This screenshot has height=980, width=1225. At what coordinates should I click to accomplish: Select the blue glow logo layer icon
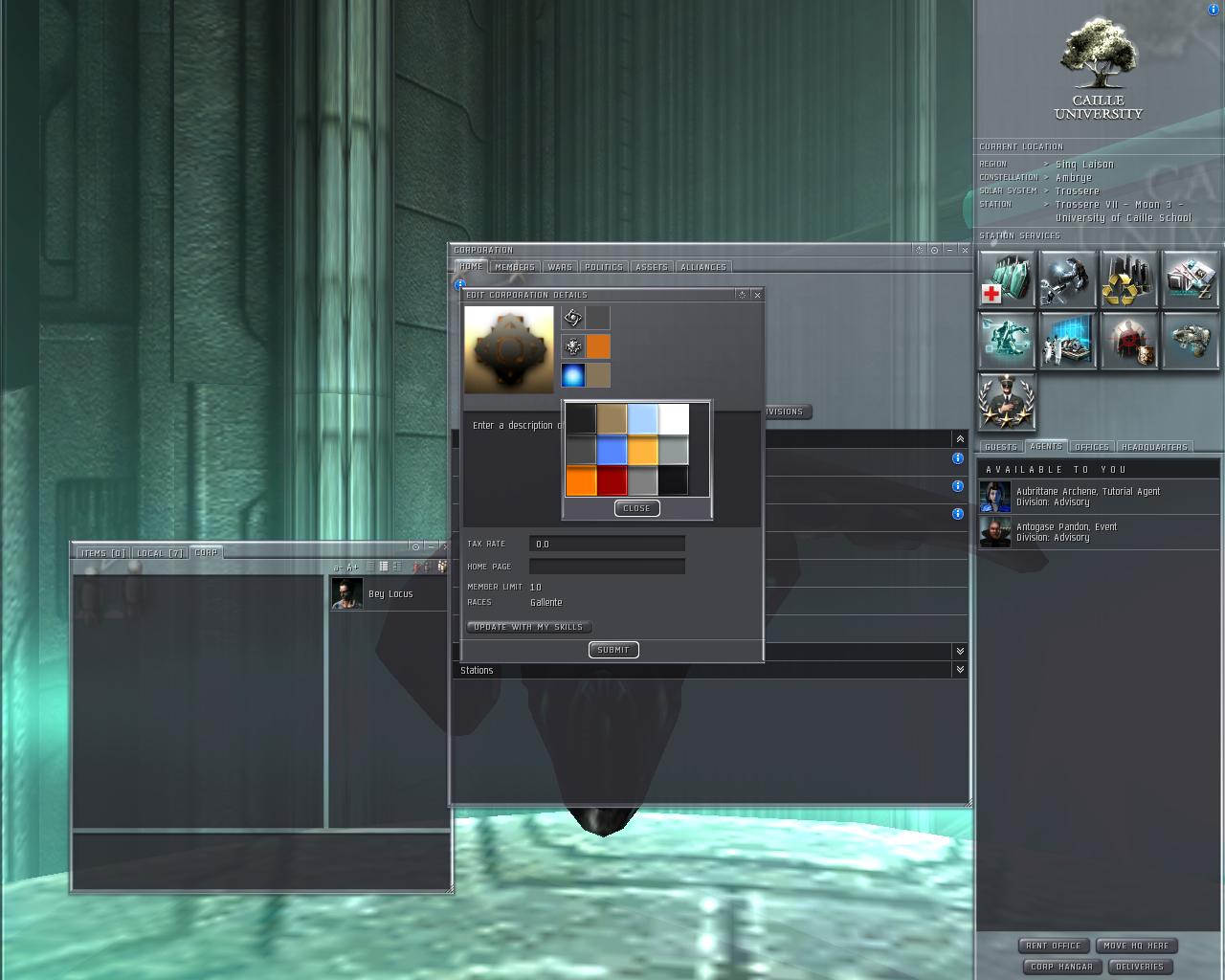click(x=573, y=375)
